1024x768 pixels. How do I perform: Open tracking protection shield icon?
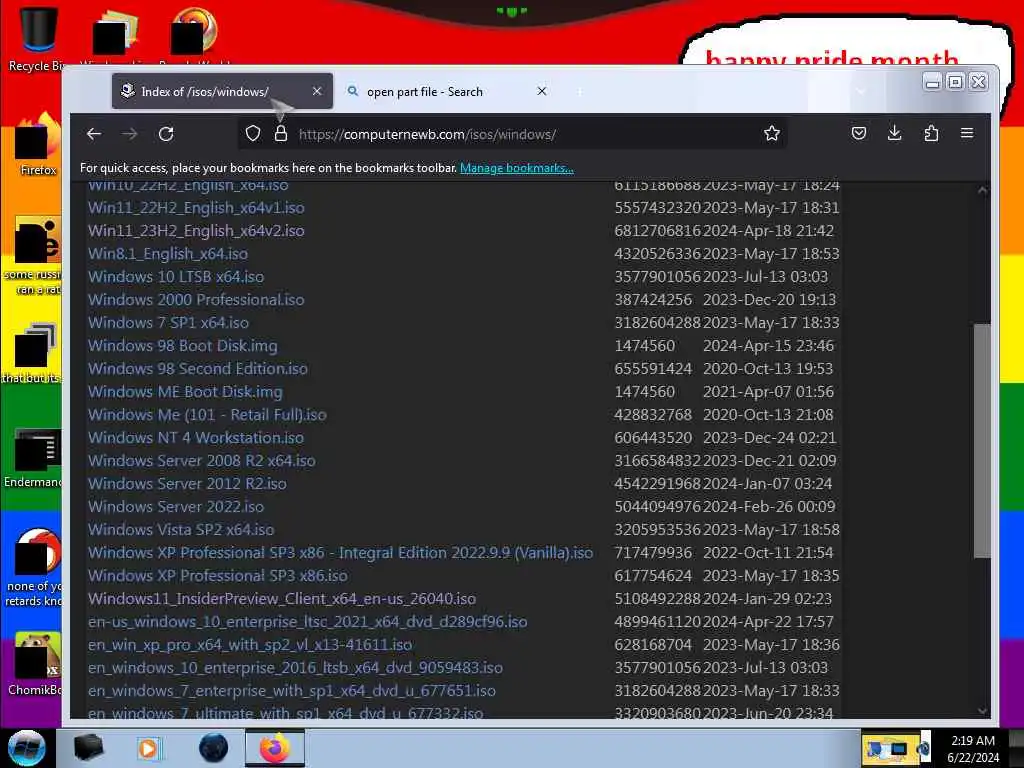253,134
